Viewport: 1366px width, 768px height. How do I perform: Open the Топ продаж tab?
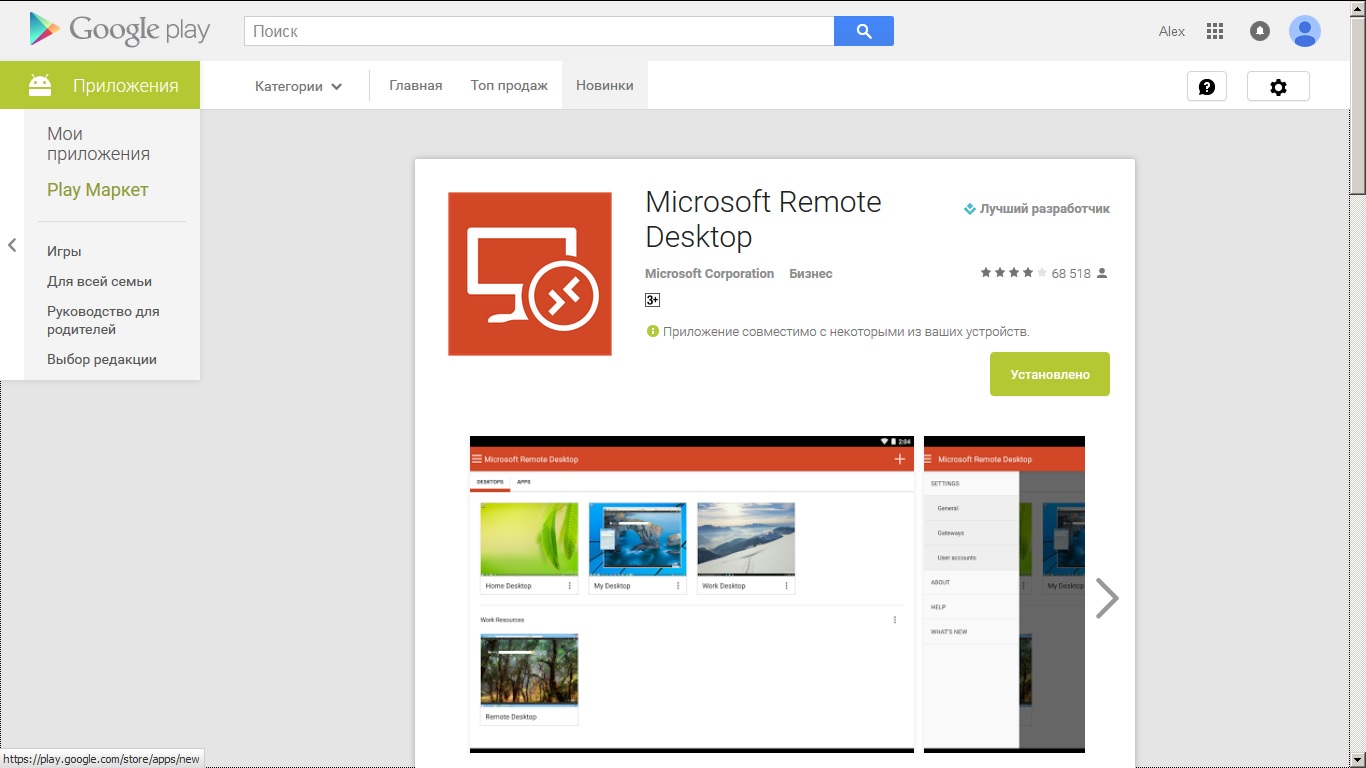(x=509, y=86)
